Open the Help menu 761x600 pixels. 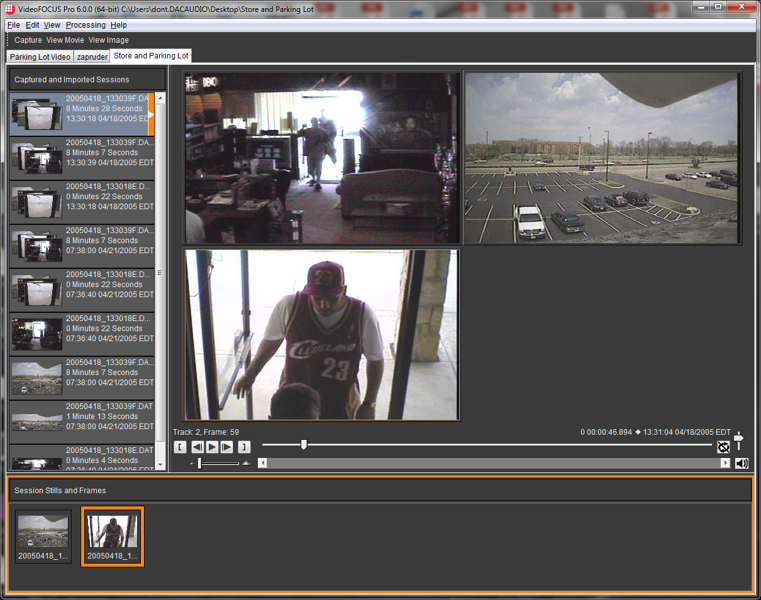118,25
